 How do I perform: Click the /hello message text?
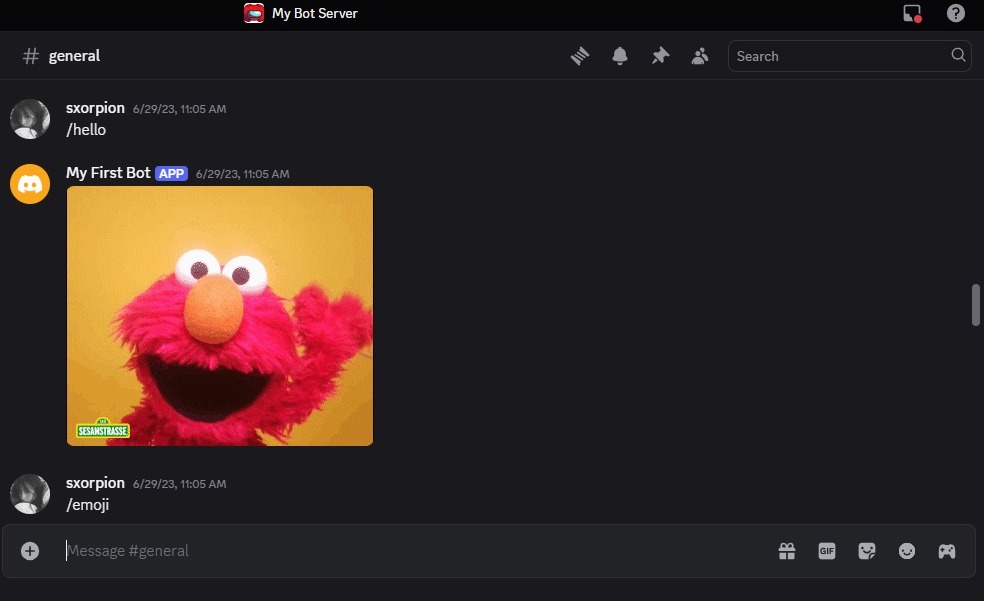pyautogui.click(x=86, y=130)
